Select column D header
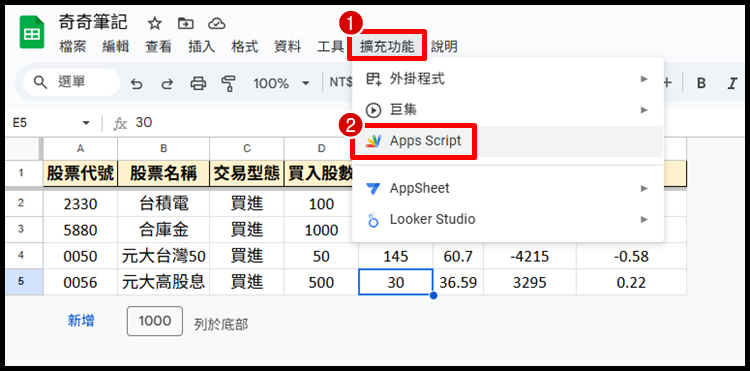 (321, 149)
